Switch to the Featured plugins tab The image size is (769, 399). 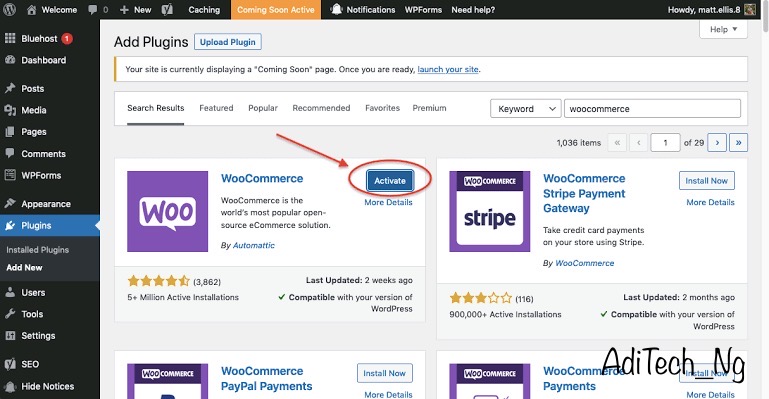click(216, 108)
